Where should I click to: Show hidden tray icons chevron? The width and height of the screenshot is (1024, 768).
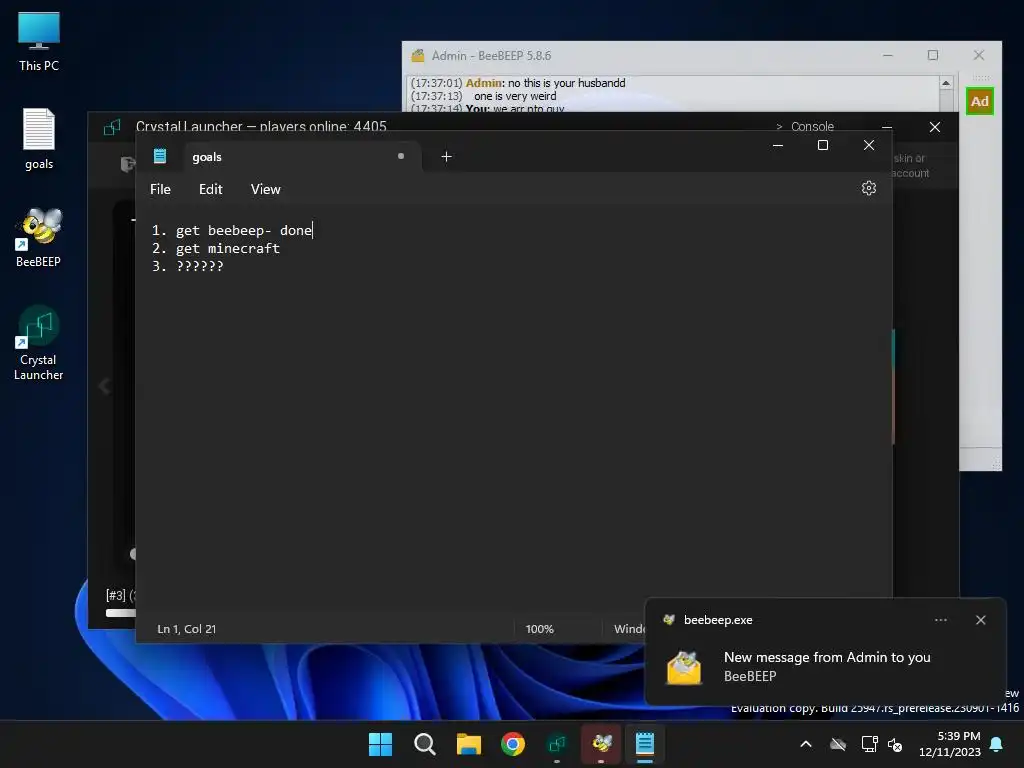[806, 744]
